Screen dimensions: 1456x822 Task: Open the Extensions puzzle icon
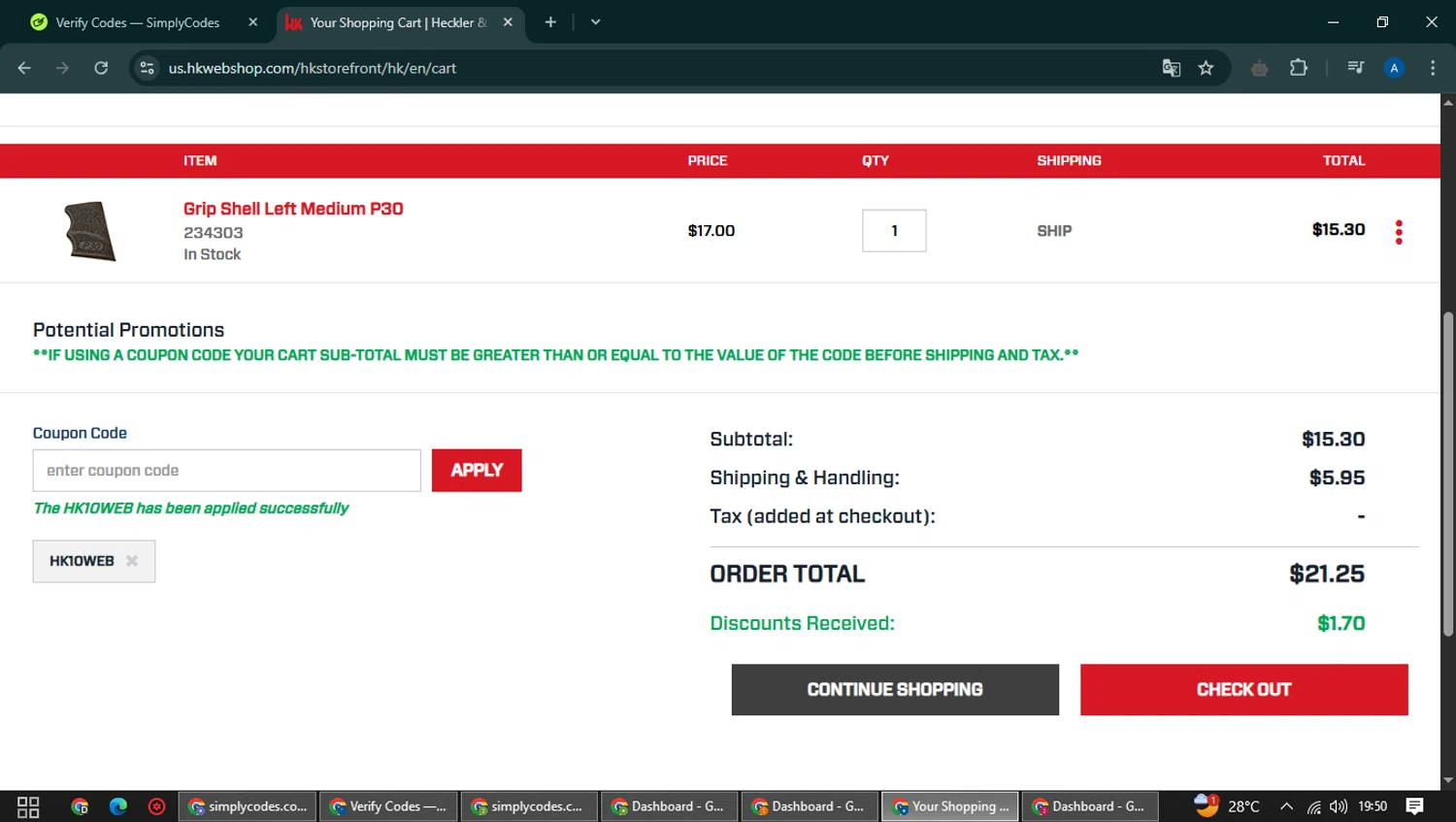tap(1298, 68)
